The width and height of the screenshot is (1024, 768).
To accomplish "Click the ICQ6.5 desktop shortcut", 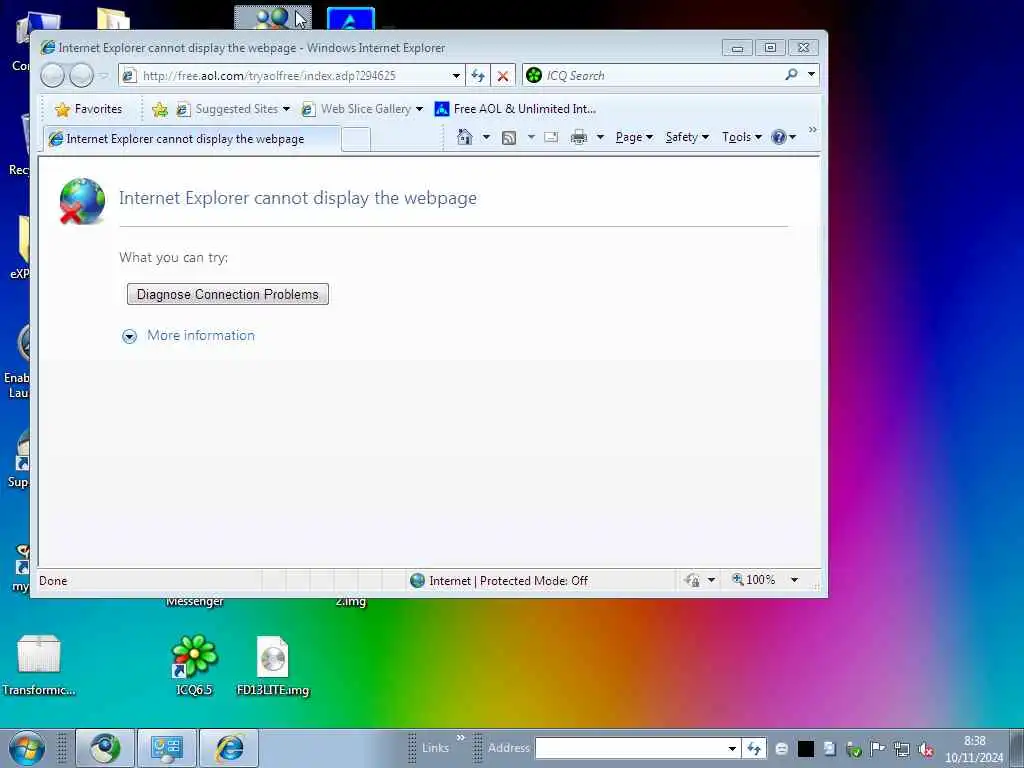I will (x=194, y=666).
